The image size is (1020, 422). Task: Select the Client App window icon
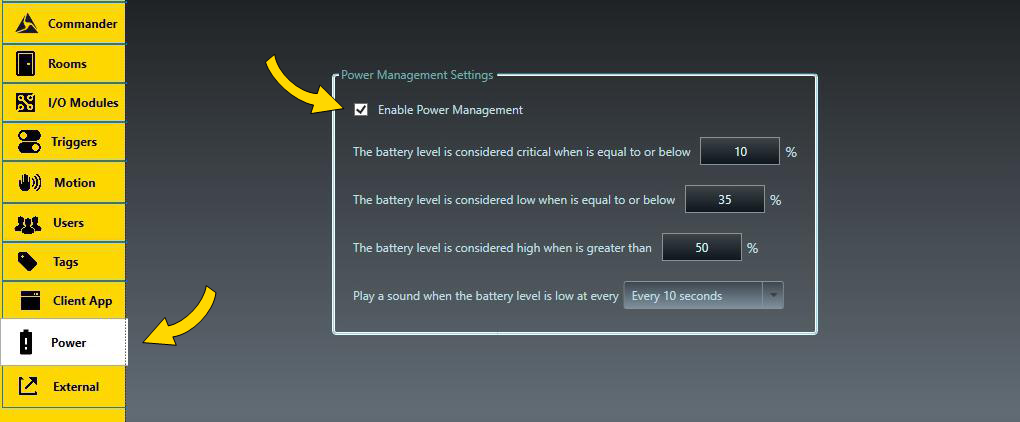pos(31,301)
